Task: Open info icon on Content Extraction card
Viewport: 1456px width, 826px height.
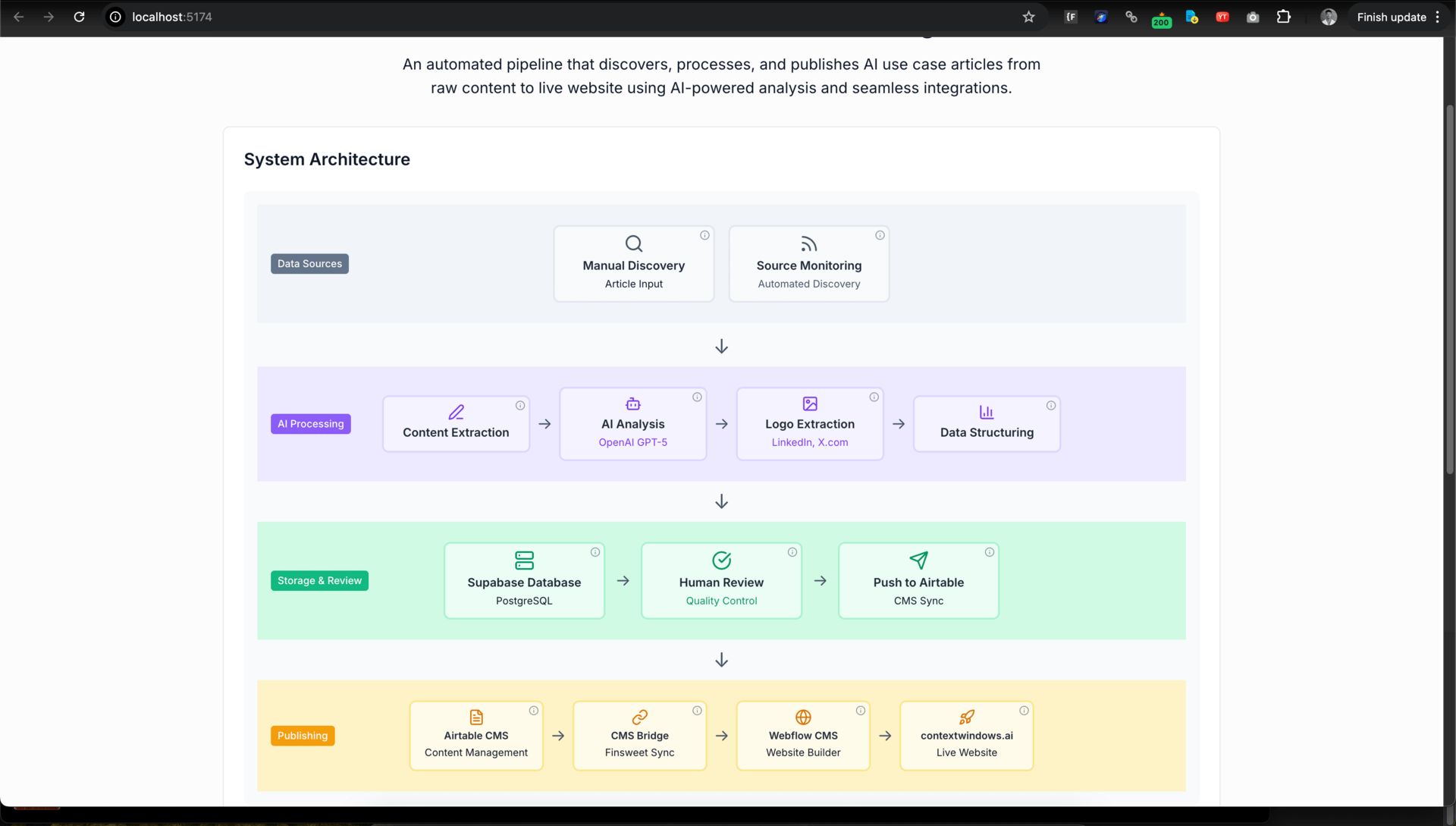Action: 520,406
